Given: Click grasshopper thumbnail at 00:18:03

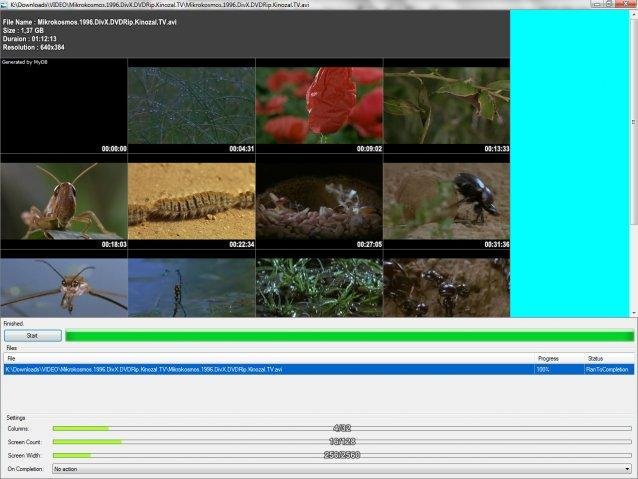Looking at the screenshot, I should pos(64,202).
